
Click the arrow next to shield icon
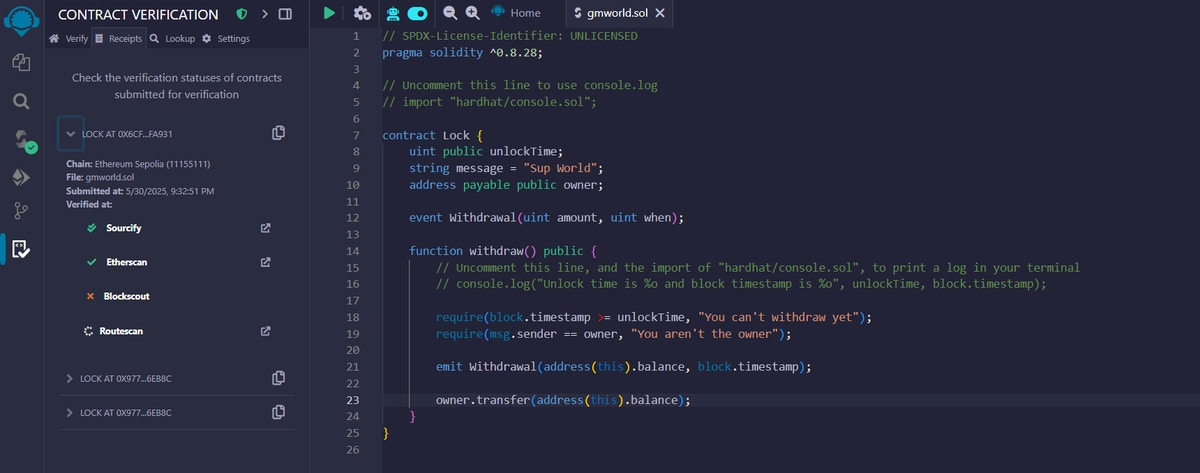coord(264,14)
